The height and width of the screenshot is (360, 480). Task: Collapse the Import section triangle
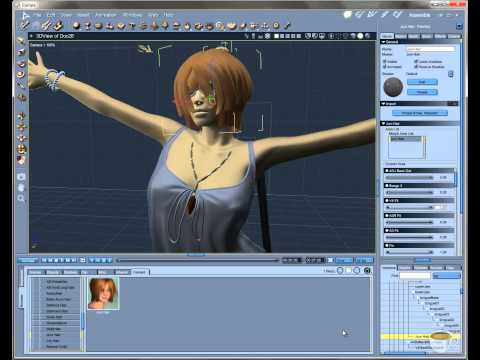[x=383, y=104]
